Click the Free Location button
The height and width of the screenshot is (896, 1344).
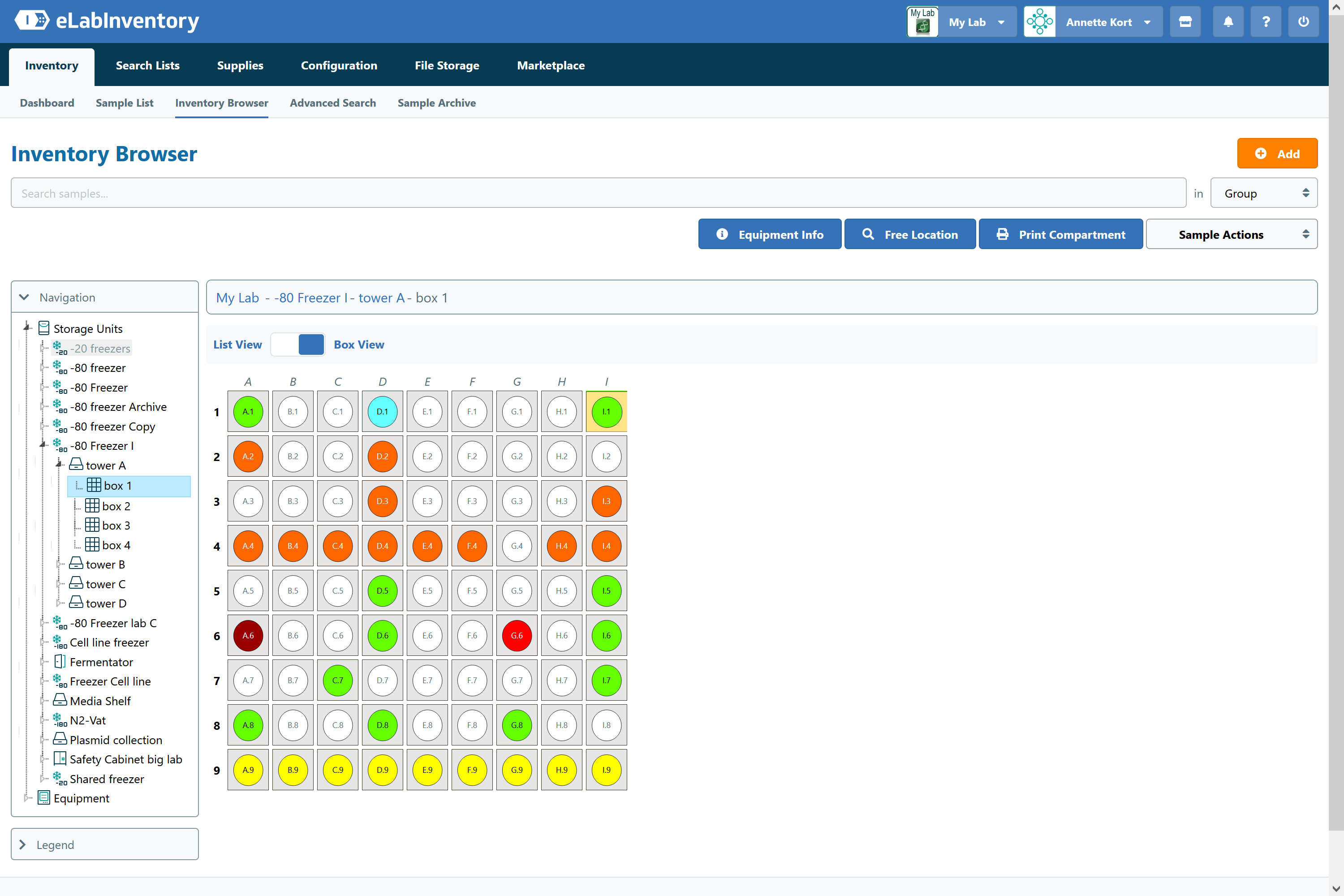point(910,234)
